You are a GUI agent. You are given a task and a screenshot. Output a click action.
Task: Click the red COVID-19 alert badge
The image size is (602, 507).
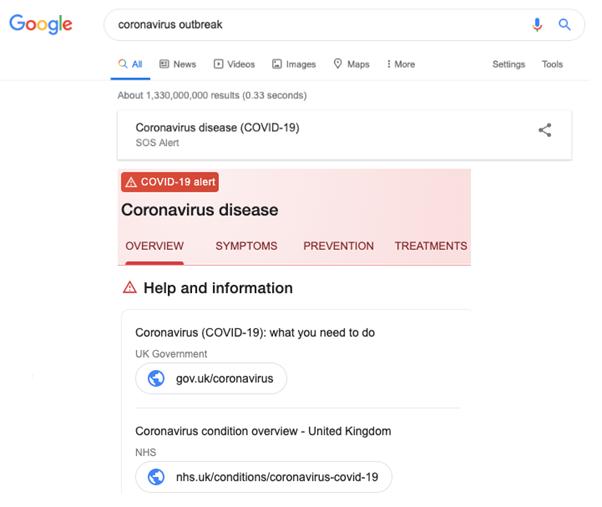coord(170,182)
